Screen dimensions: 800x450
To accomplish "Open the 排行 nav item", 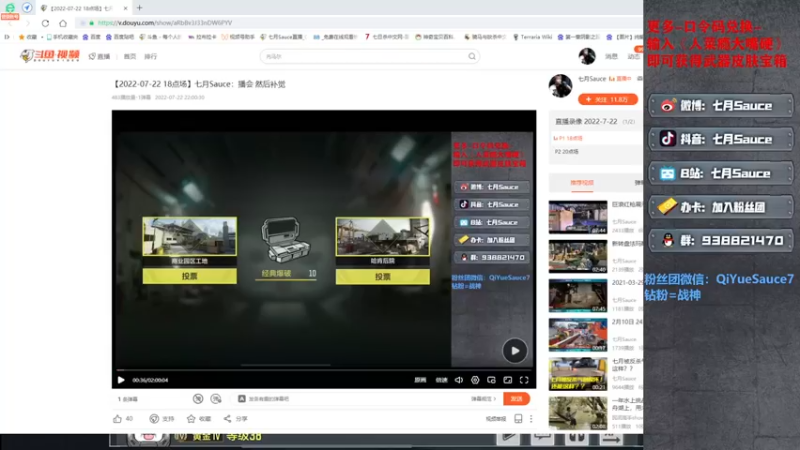I will point(151,57).
